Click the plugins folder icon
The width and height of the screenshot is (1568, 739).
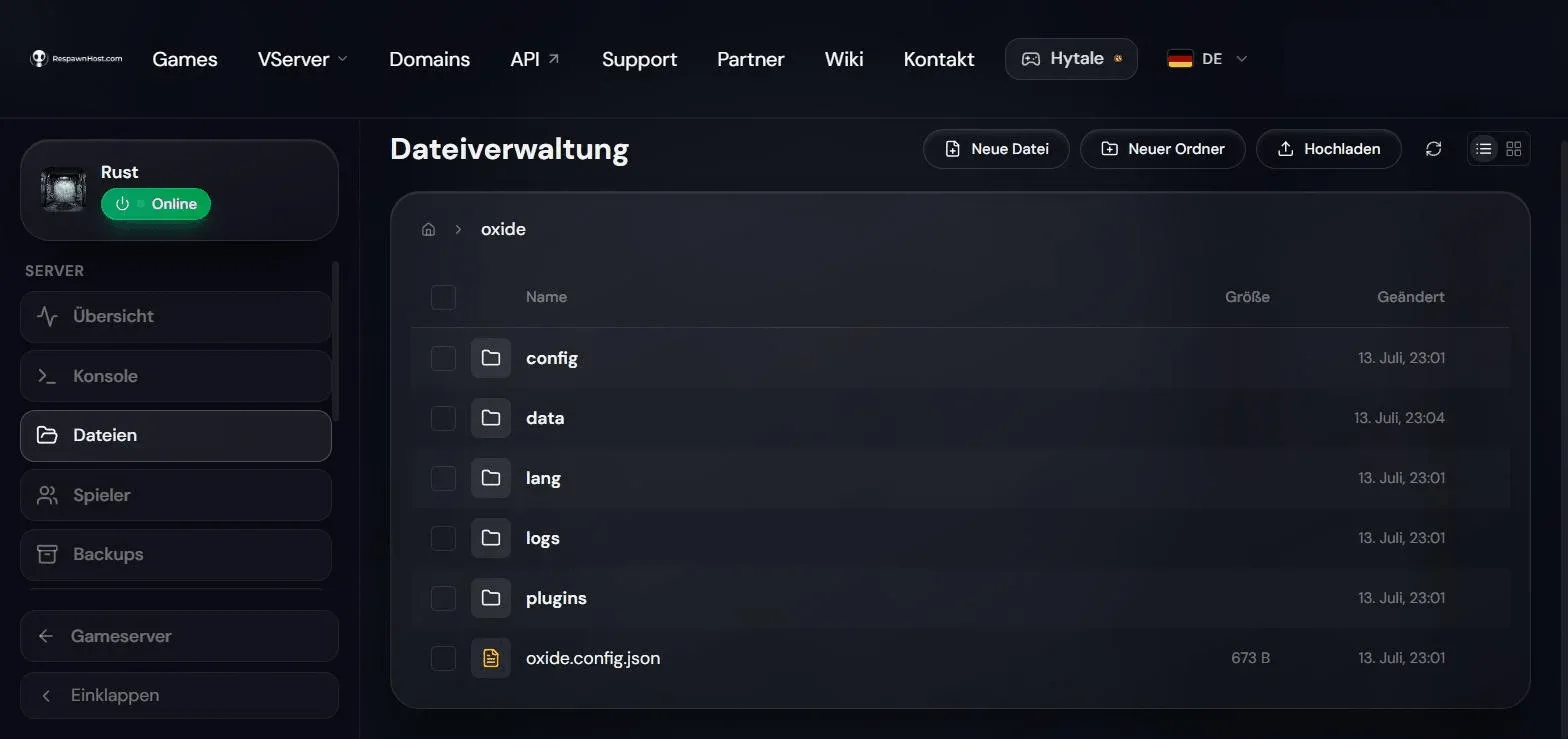click(490, 598)
